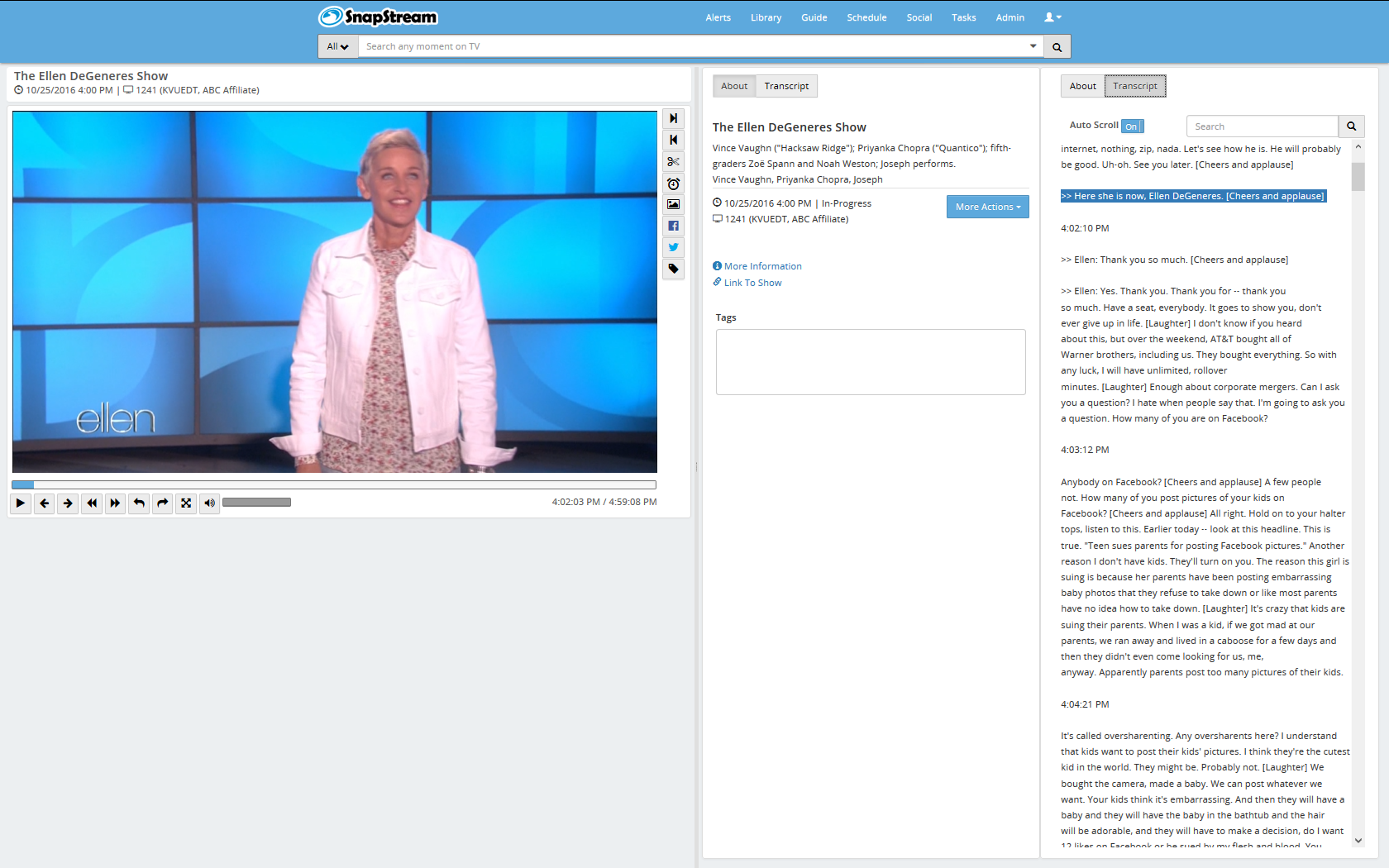Open the user account menu icon
This screenshot has width=1389, height=868.
coord(1052,17)
